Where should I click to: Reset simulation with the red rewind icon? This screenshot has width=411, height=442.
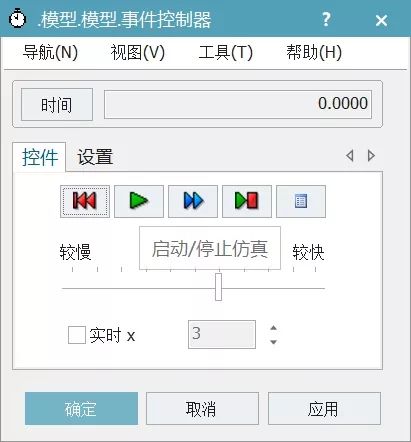pos(85,201)
